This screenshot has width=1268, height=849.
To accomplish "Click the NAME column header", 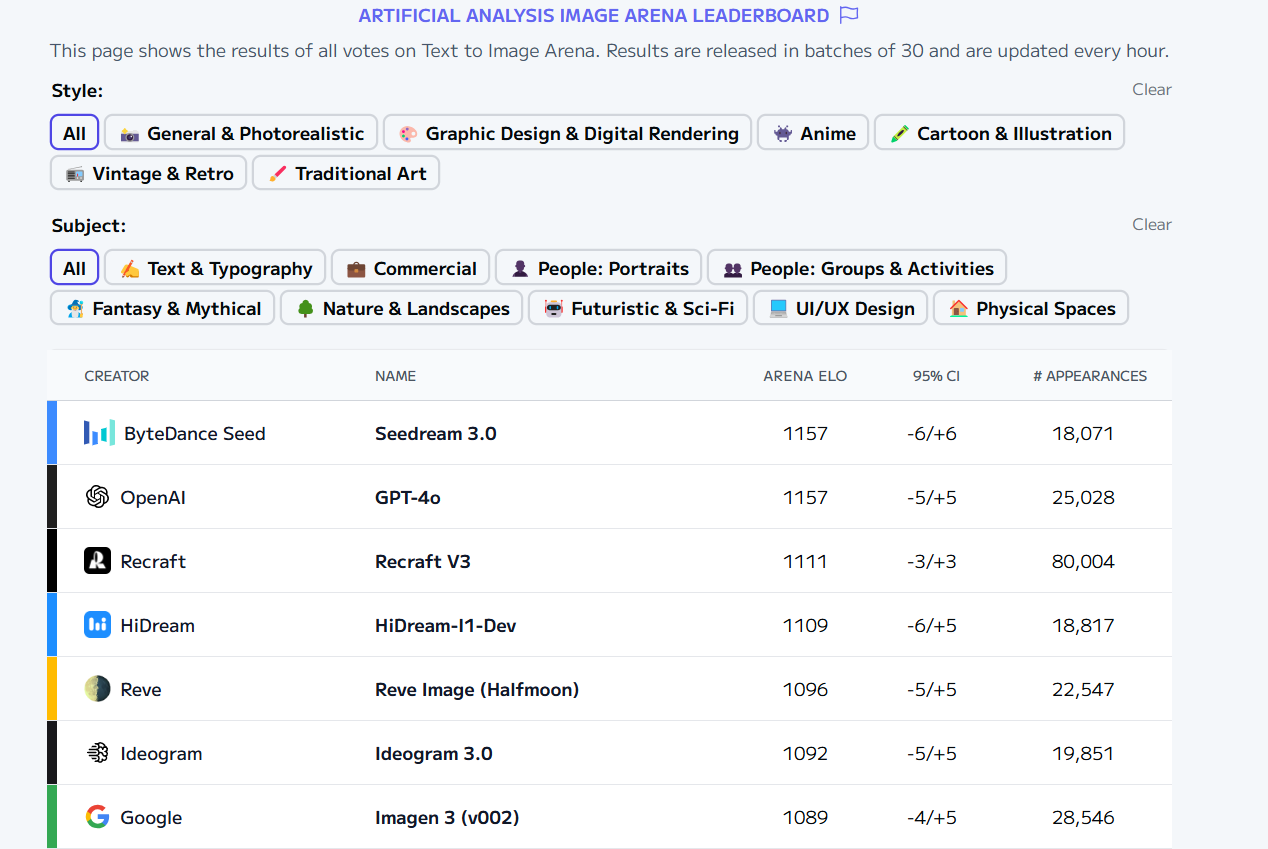I will (395, 376).
